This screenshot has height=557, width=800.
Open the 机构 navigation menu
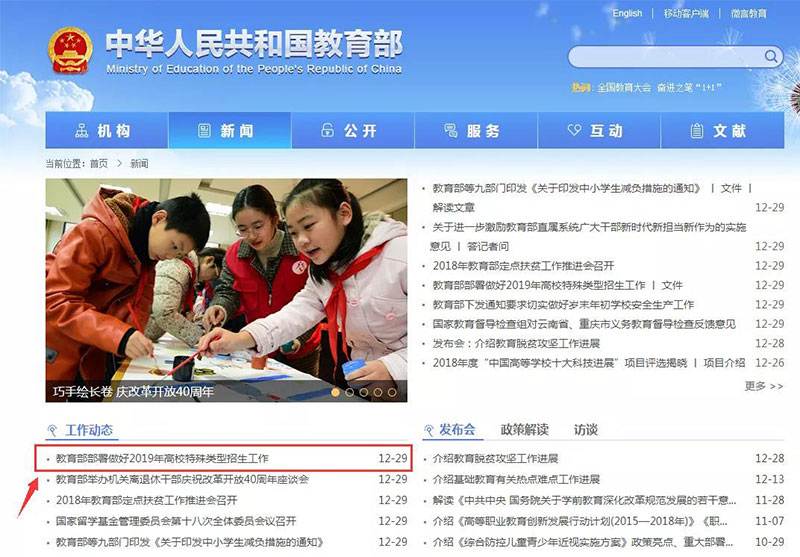[107, 131]
